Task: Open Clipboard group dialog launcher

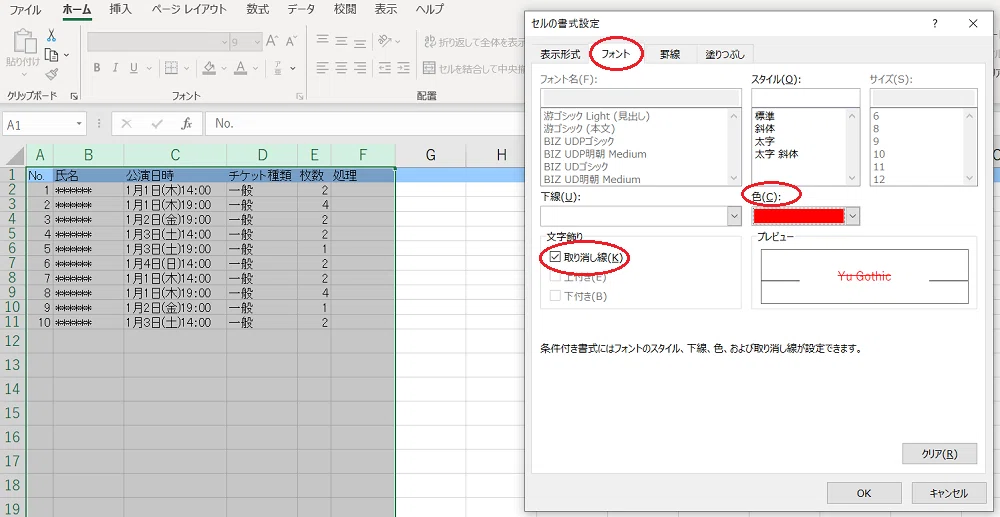Action: click(x=75, y=96)
